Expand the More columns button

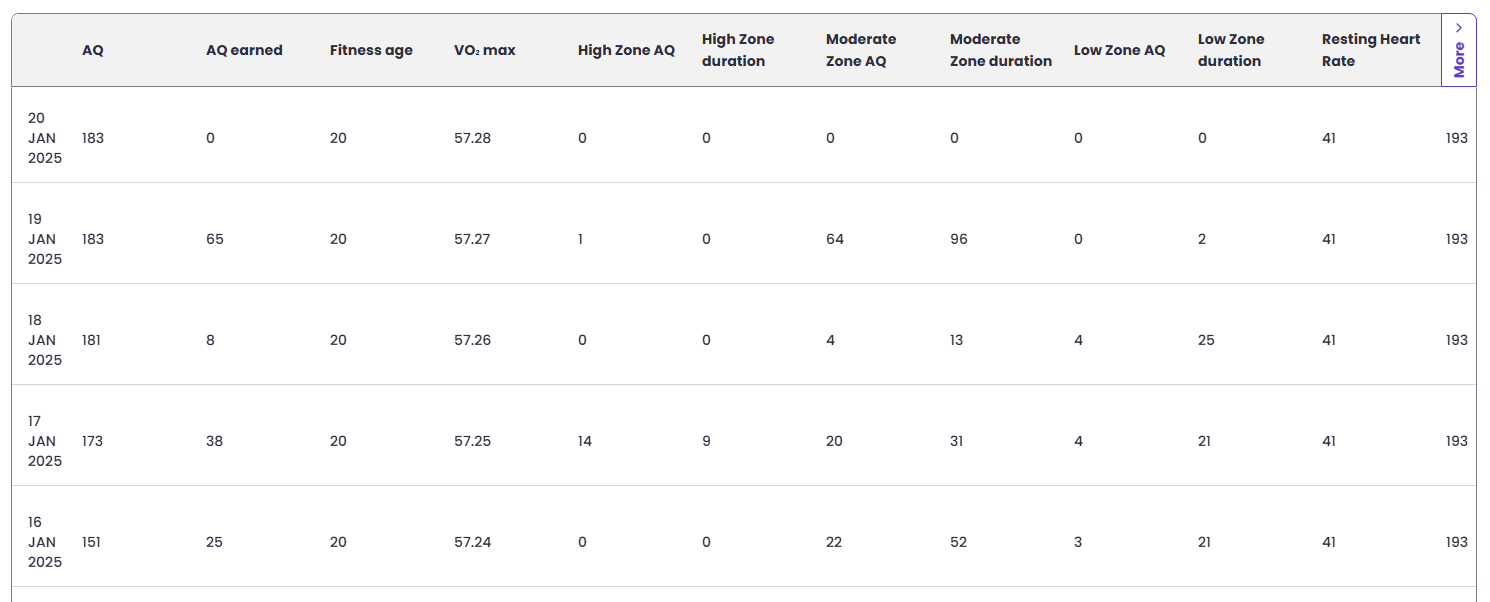1458,51
